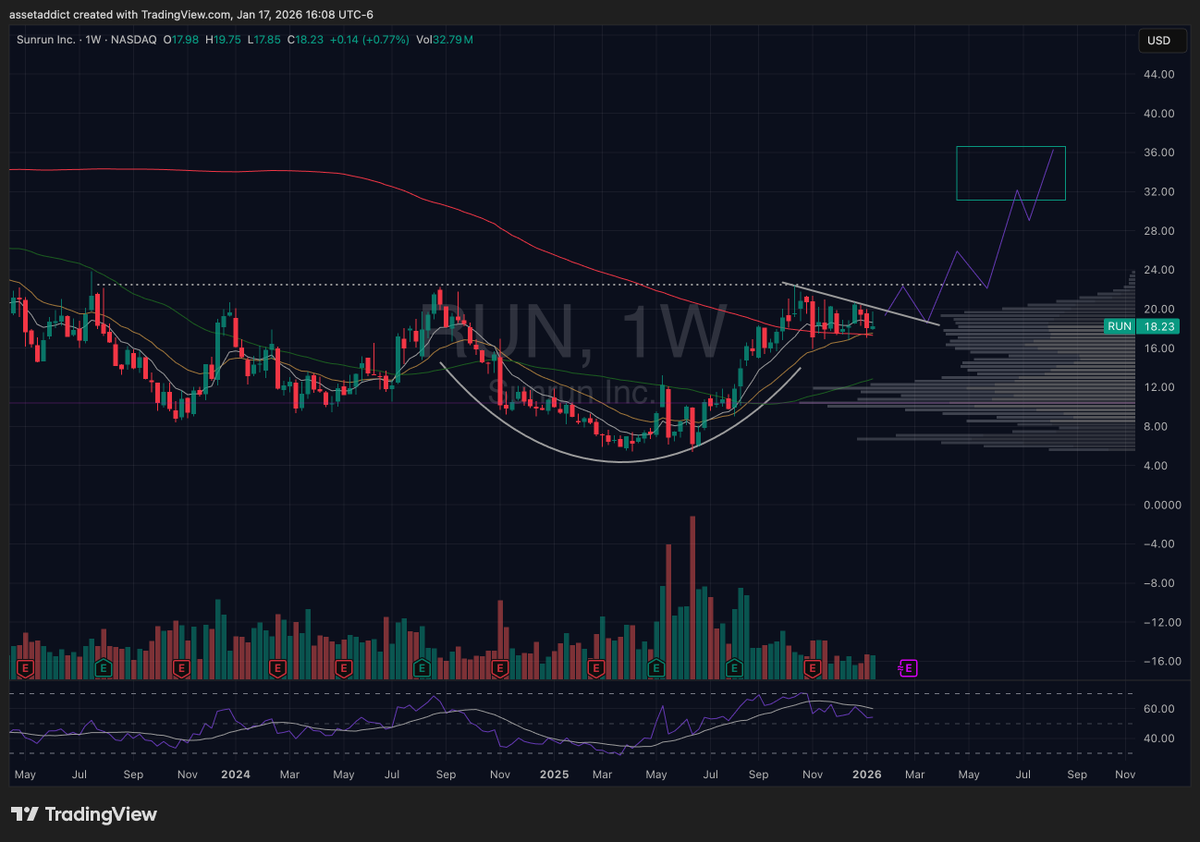Screen dimensions: 1200x842
Task: Click the earnings E marker below the 2024 label
Action: 276,668
